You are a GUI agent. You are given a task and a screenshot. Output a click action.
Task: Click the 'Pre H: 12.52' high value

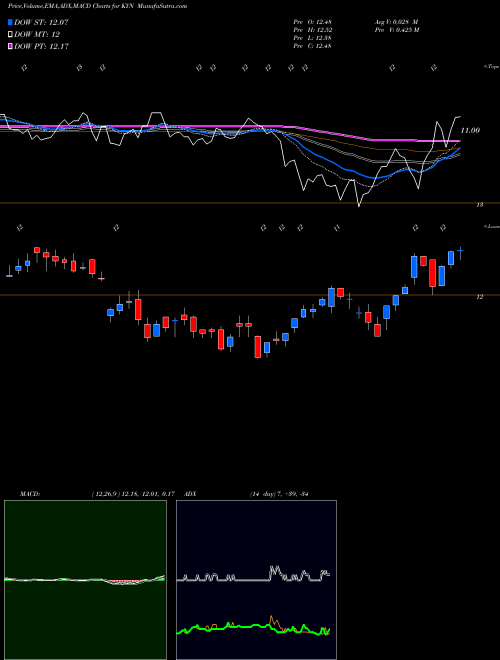pyautogui.click(x=312, y=30)
